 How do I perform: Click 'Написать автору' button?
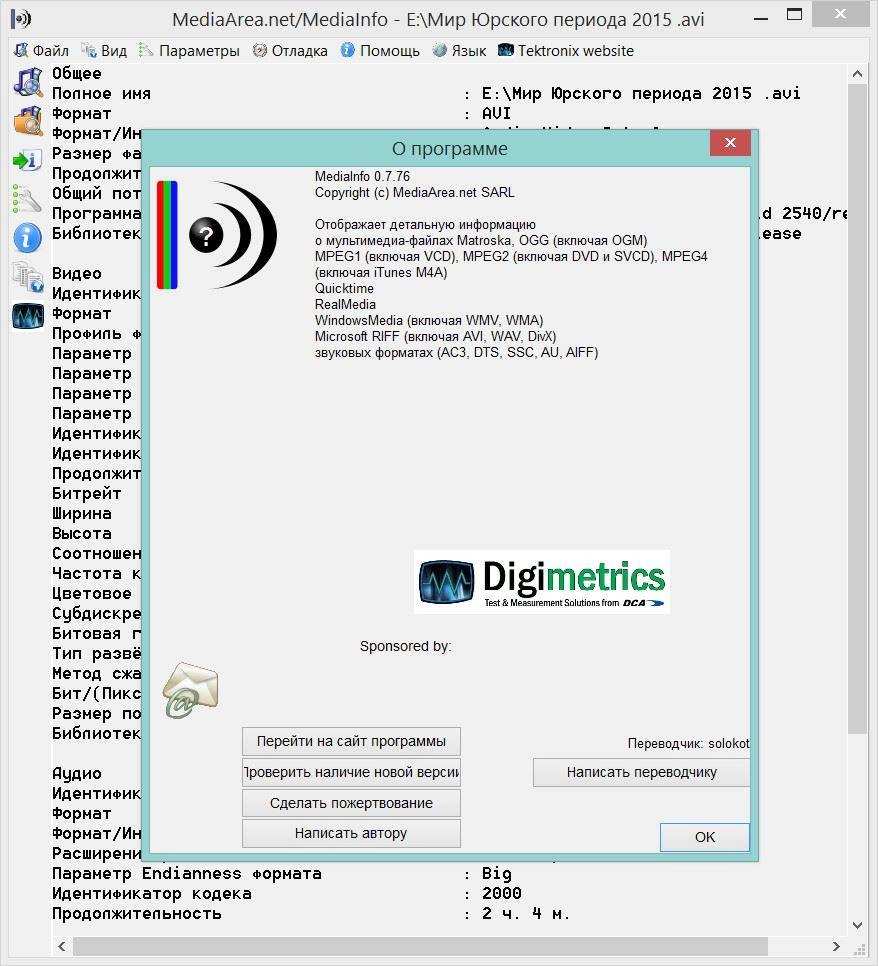pyautogui.click(x=351, y=833)
